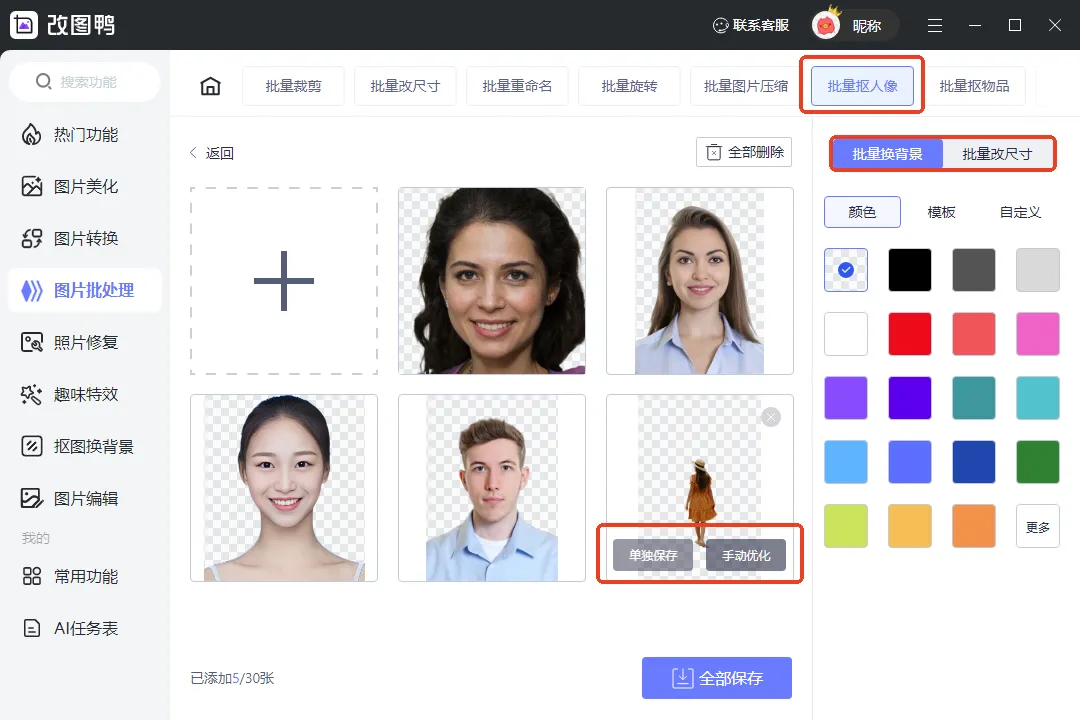
Task: Pick the orange color swatch
Action: 974,526
